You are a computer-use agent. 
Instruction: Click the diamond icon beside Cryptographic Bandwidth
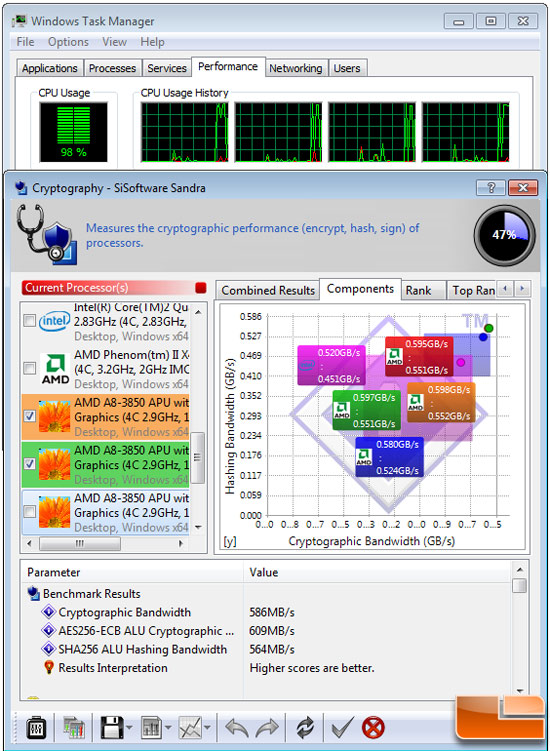pyautogui.click(x=48, y=612)
